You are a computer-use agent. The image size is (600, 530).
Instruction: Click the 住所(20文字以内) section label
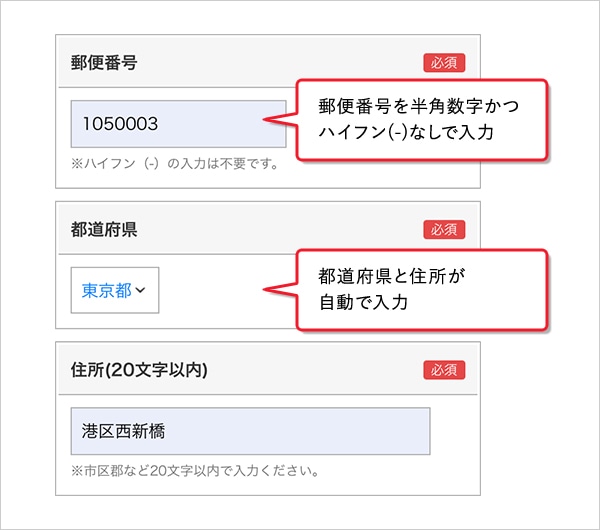[139, 370]
